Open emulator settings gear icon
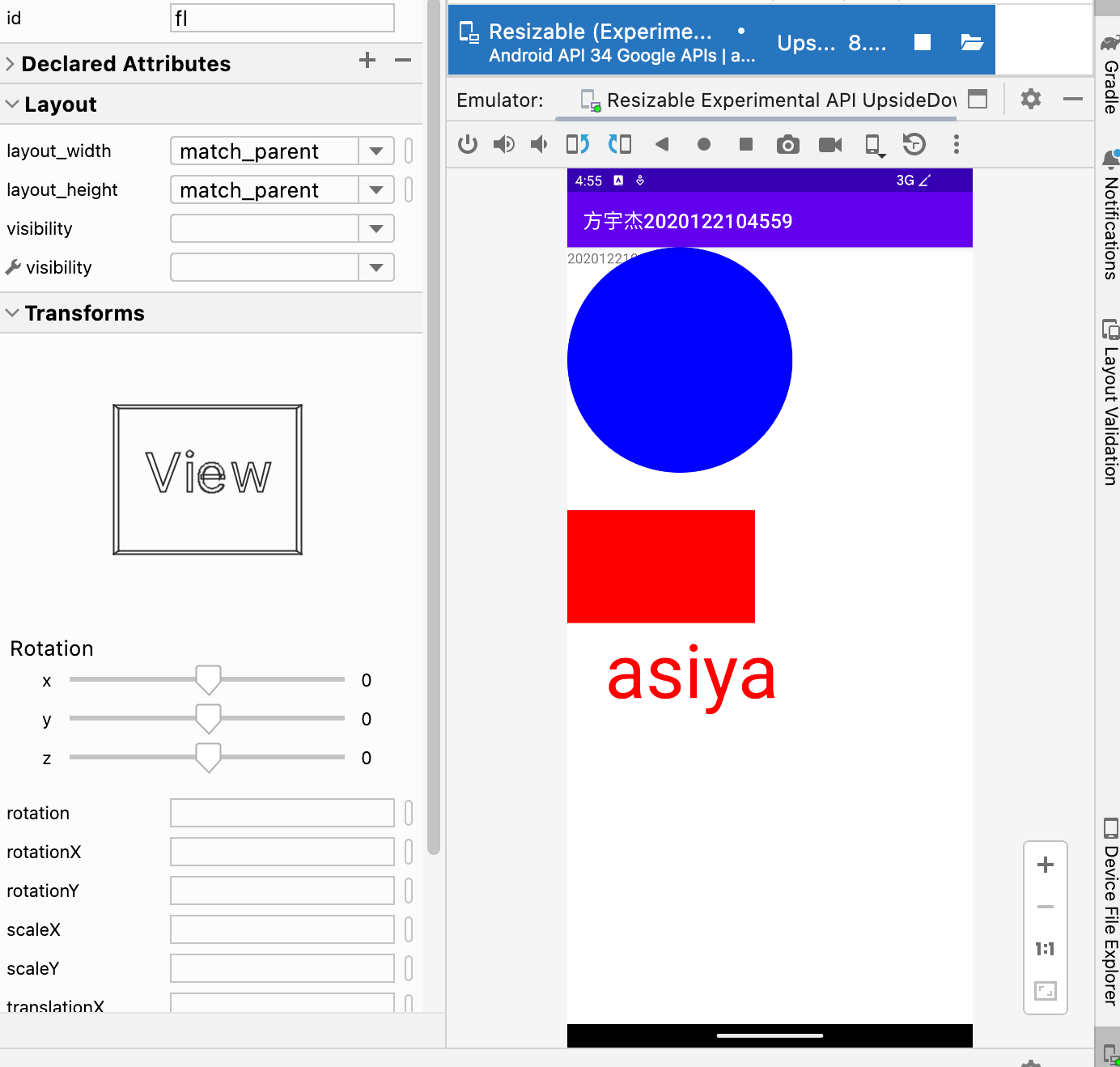 (x=1031, y=99)
